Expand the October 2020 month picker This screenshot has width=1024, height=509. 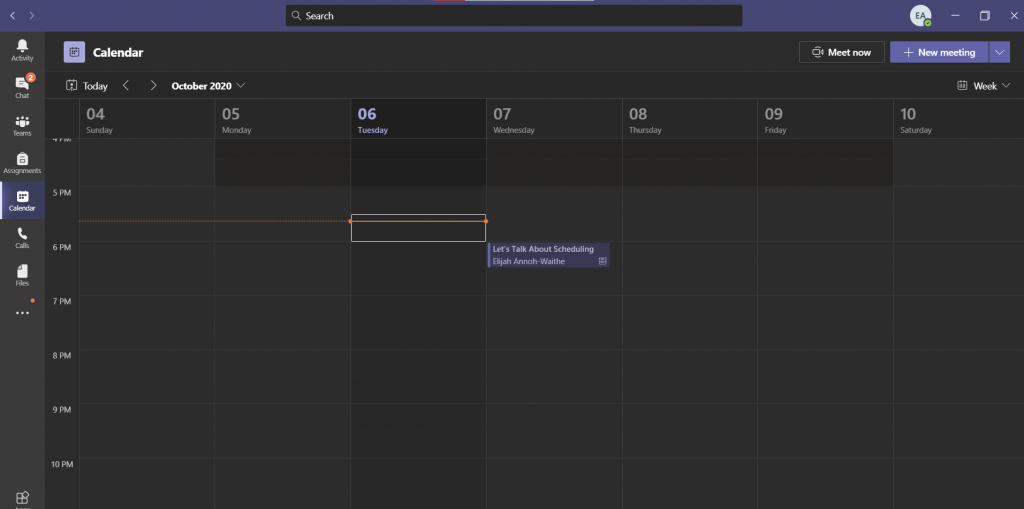208,86
